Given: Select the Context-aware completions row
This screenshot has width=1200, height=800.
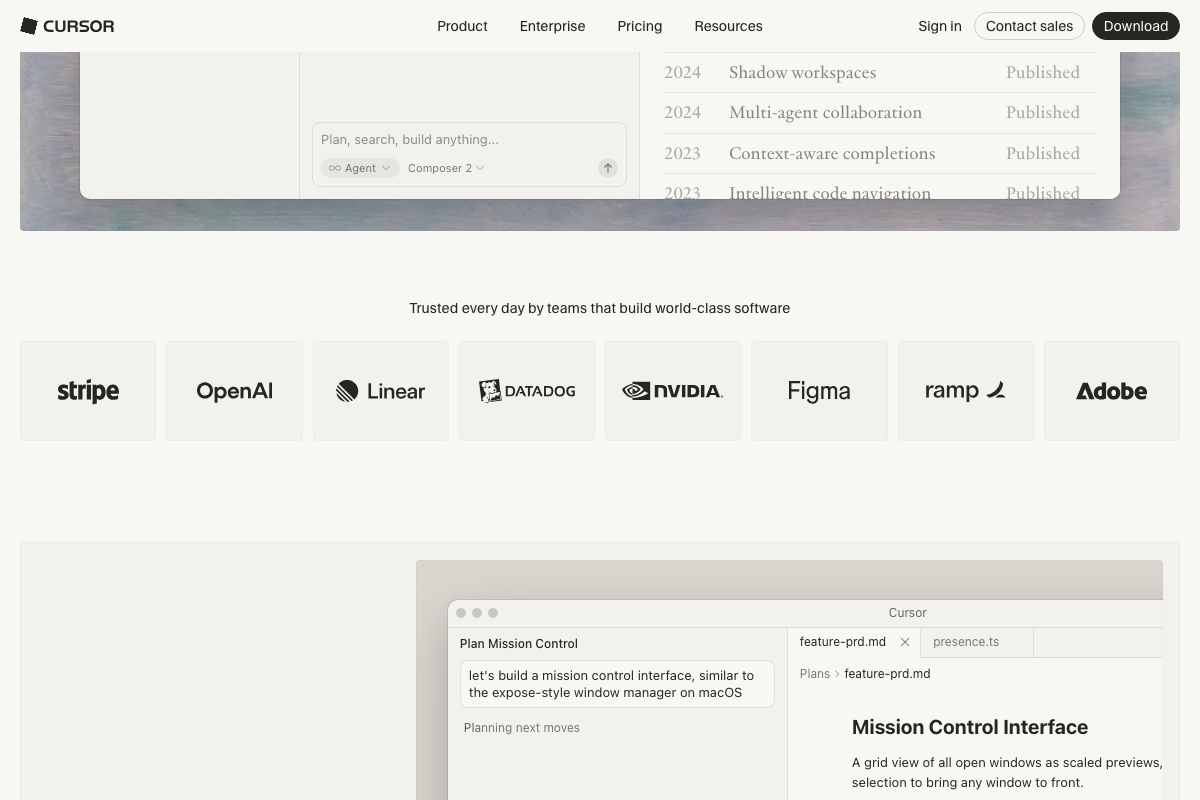Looking at the screenshot, I should coord(880,153).
